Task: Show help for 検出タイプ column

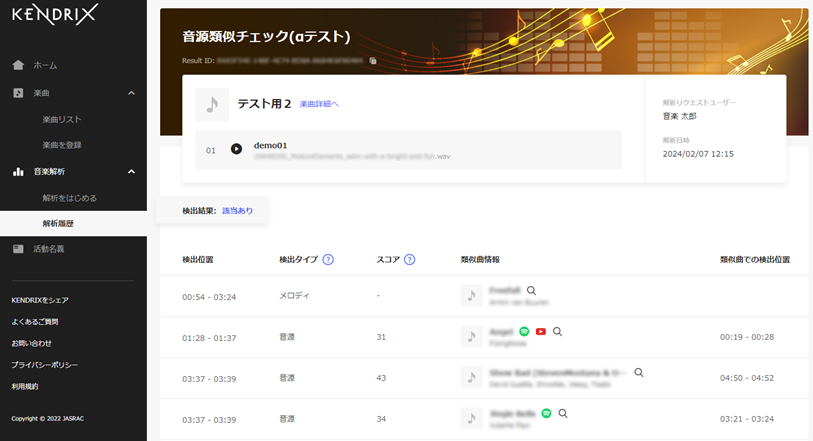Action: [x=328, y=260]
